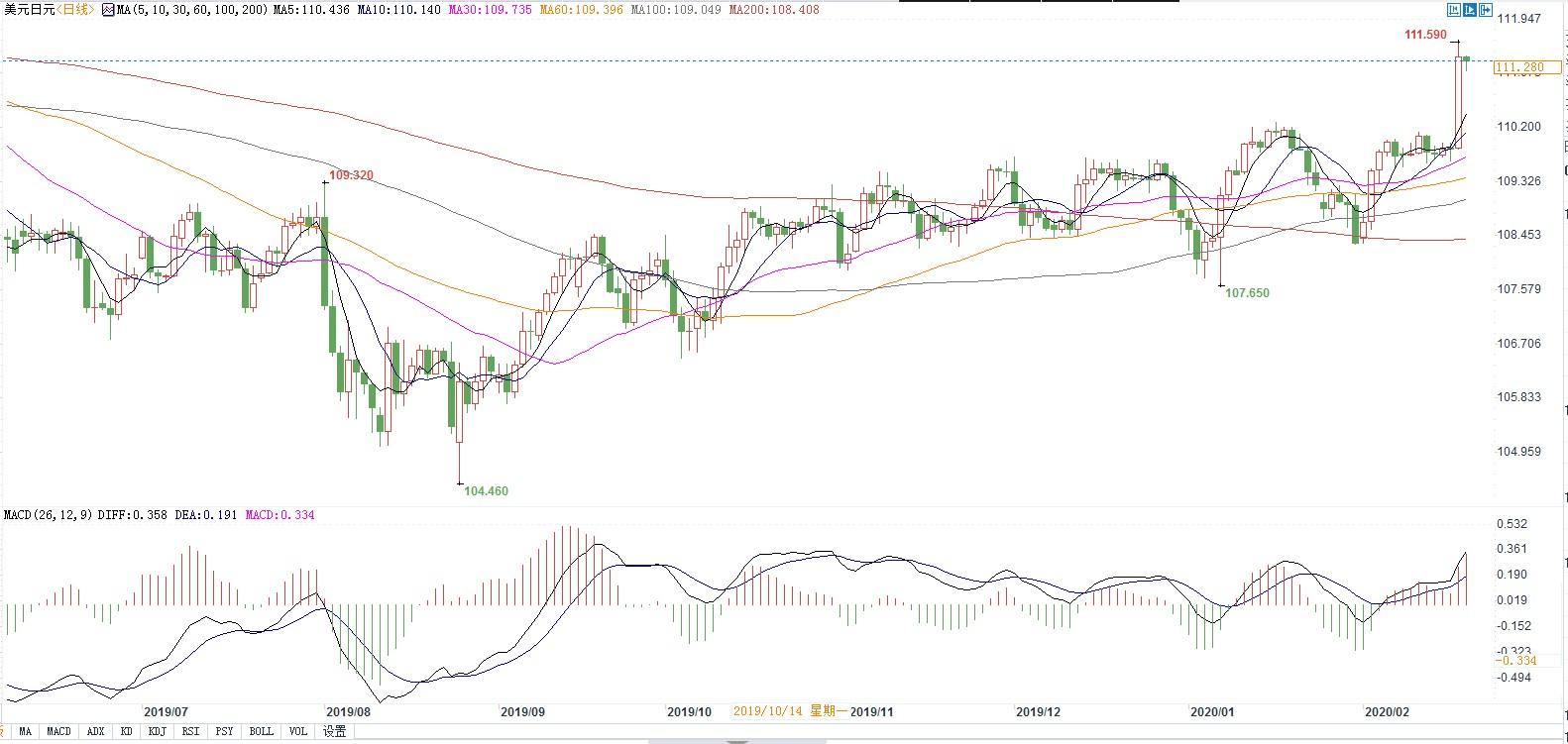
Task: Click the MA indicator icon beside chart title
Action: pyautogui.click(x=108, y=10)
